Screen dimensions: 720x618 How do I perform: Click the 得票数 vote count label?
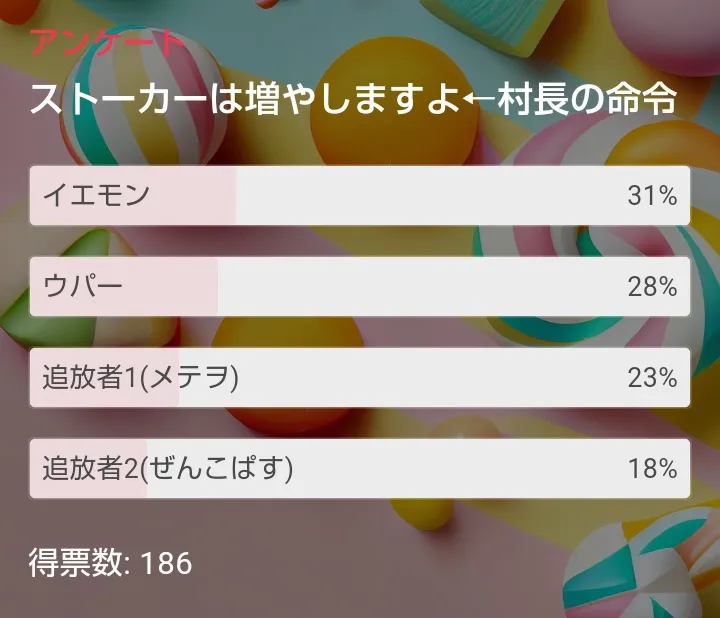(76, 563)
